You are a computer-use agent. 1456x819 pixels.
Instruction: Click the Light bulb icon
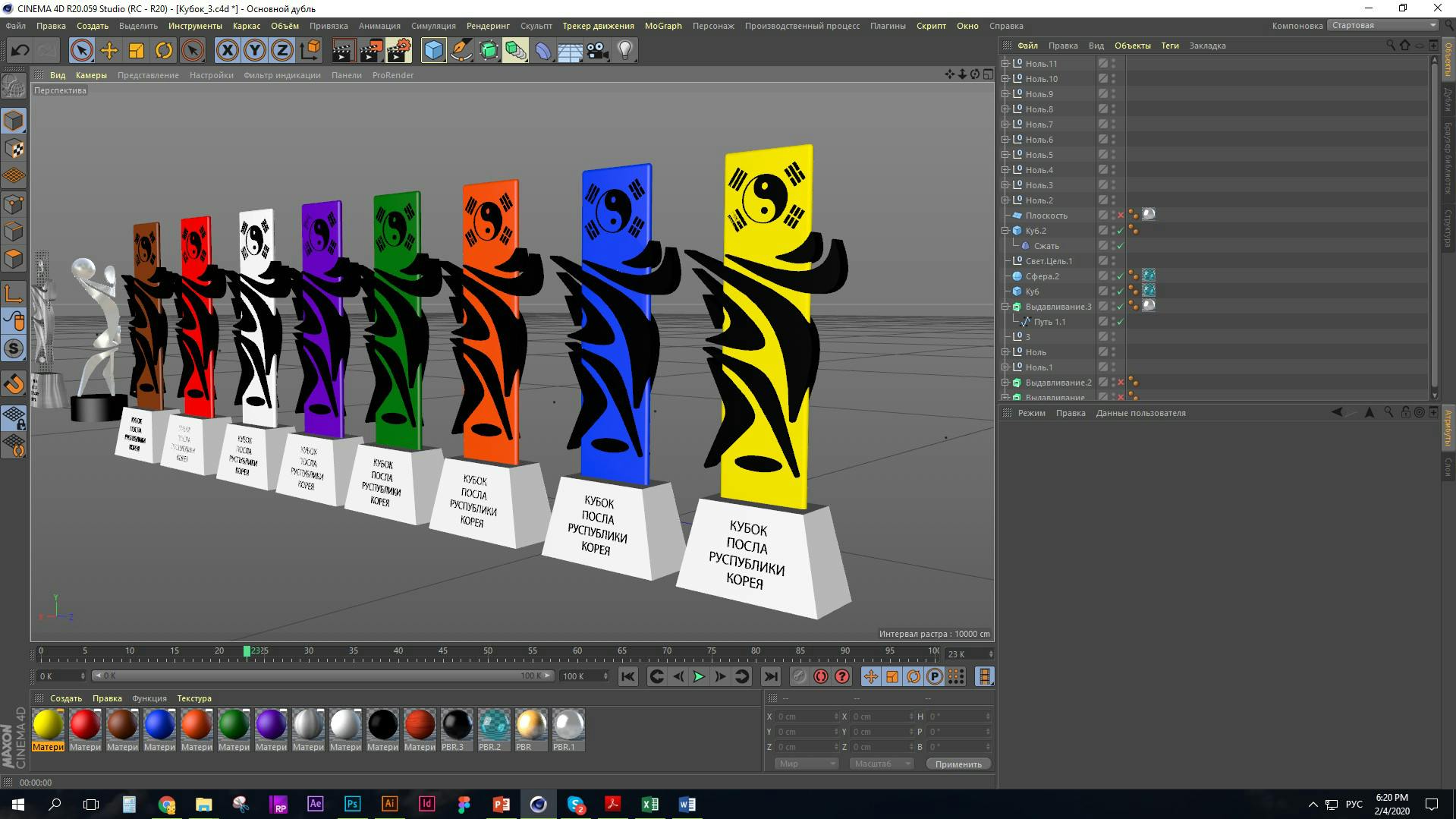click(x=624, y=51)
